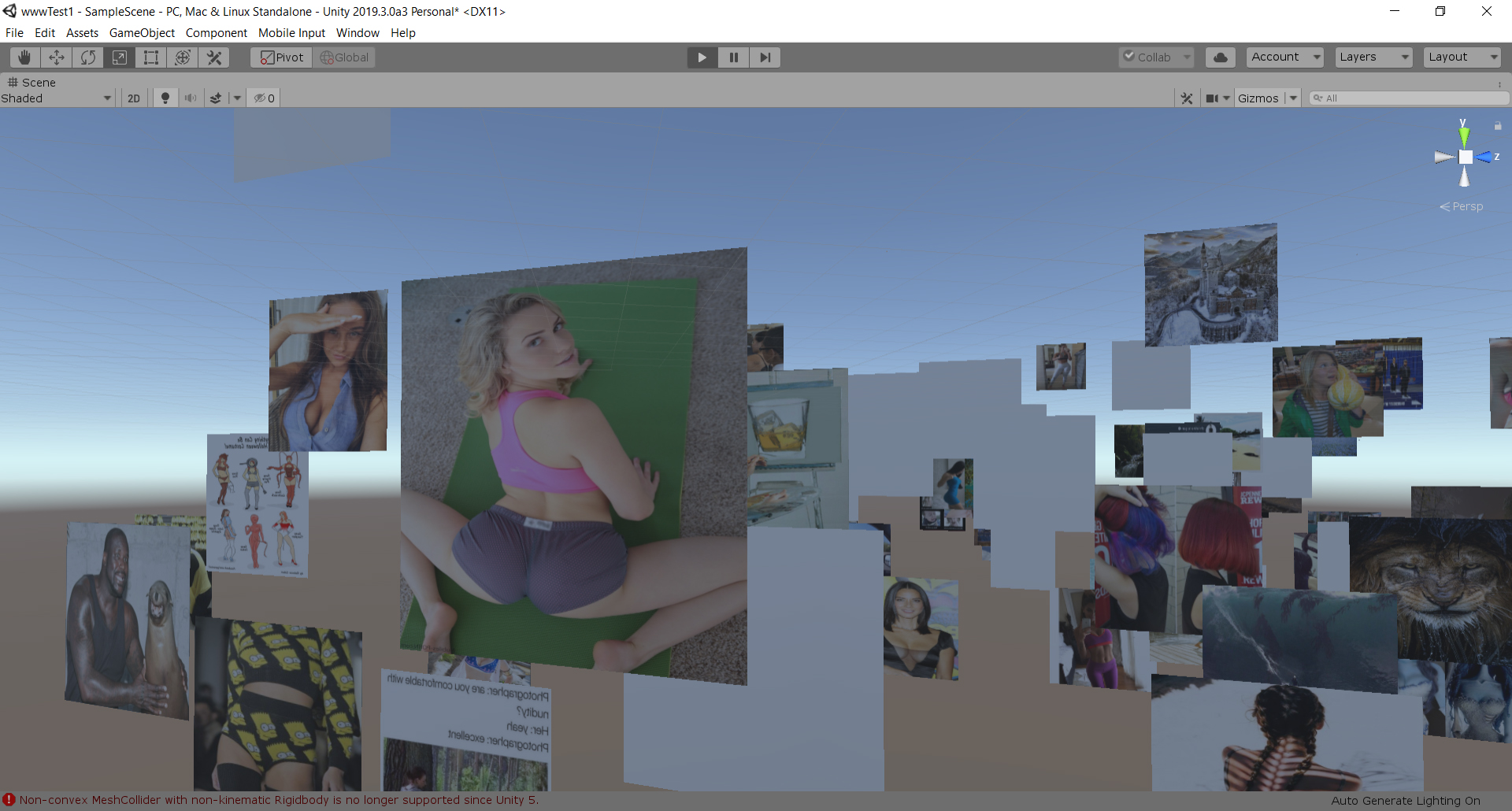Open the Component menu
The width and height of the screenshot is (1512, 811).
[216, 33]
